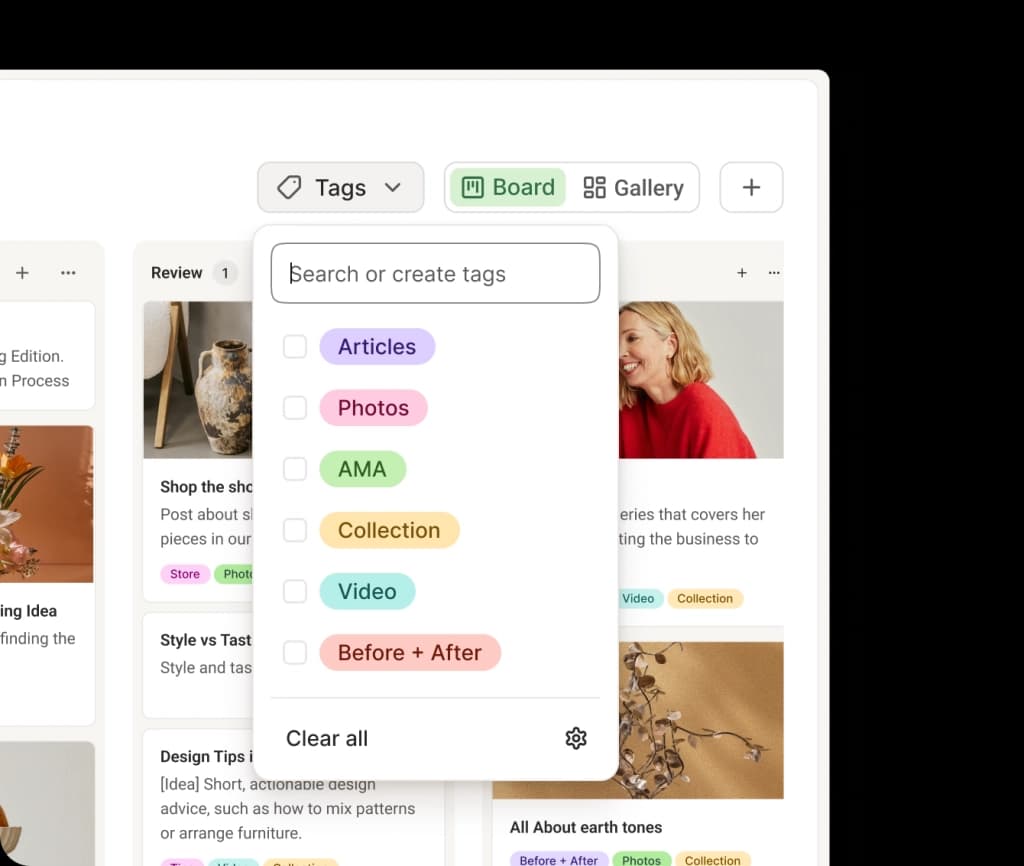Click the plus icon above the left column
Viewport: 1024px width, 866px height.
pyautogui.click(x=22, y=272)
